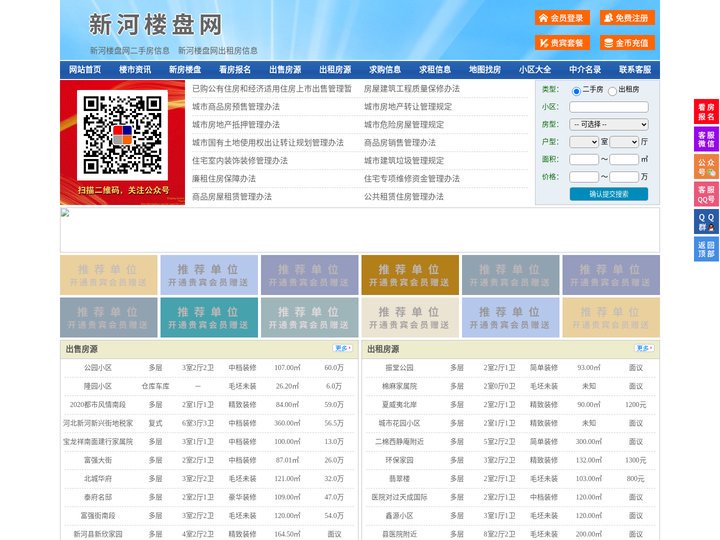The width and height of the screenshot is (720, 540).
Task: Click the maximum 价格 input field
Action: coord(624,177)
